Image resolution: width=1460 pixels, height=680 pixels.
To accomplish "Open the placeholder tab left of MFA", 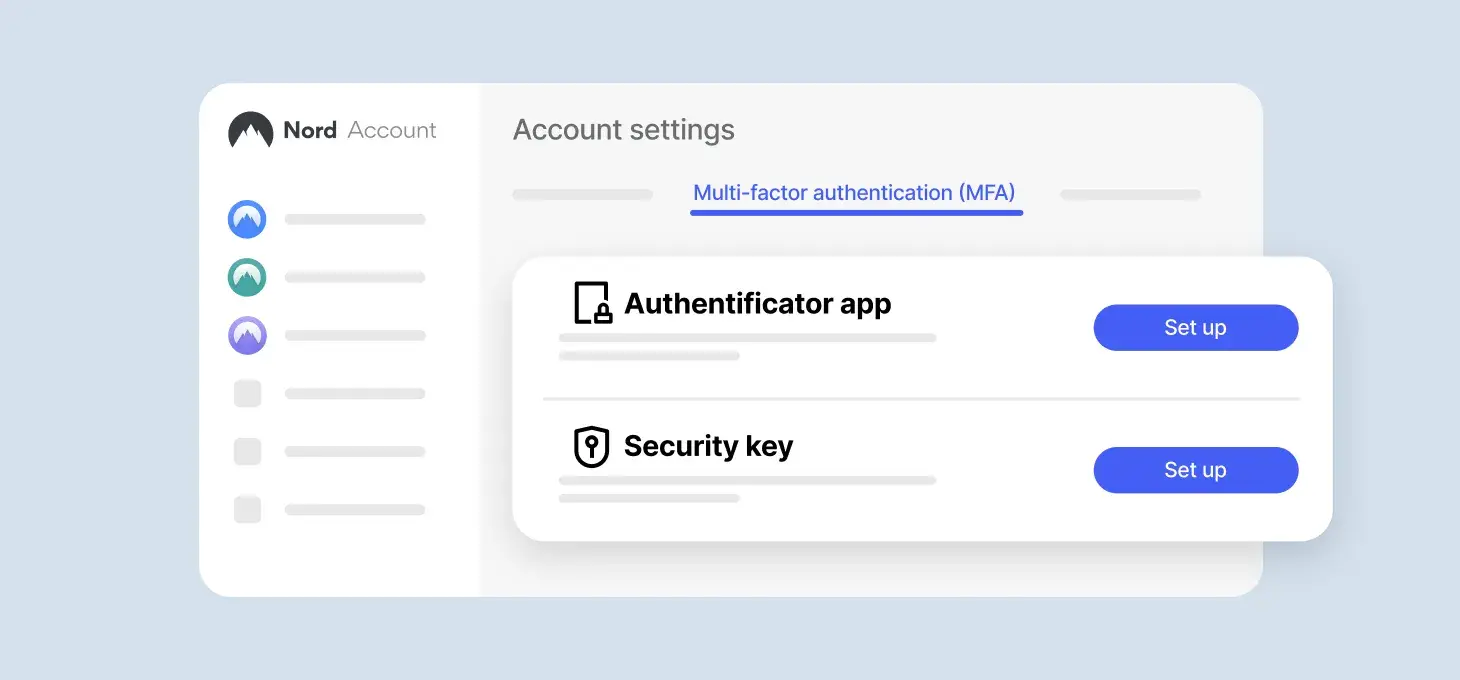I will click(582, 195).
